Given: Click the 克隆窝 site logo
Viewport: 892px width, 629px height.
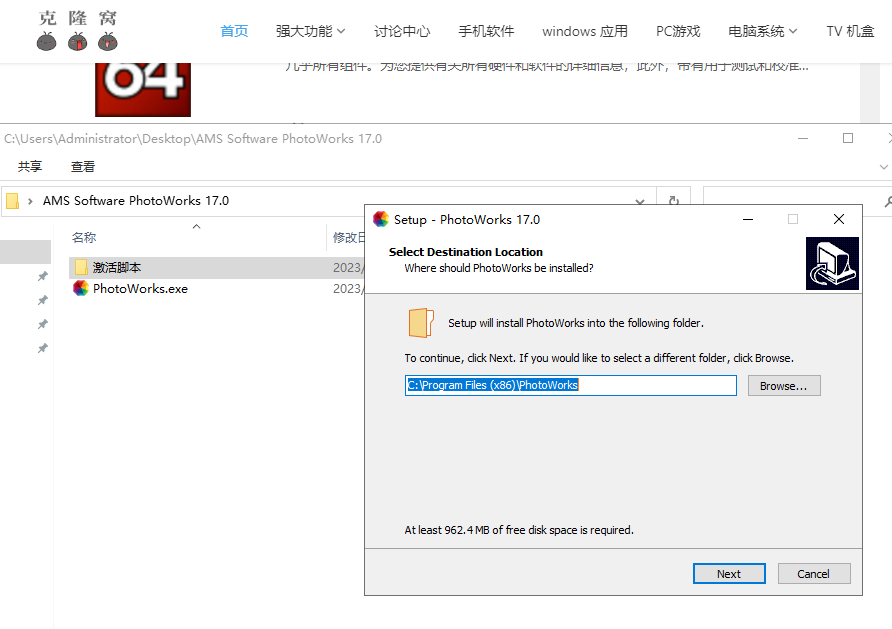Looking at the screenshot, I should click(77, 30).
